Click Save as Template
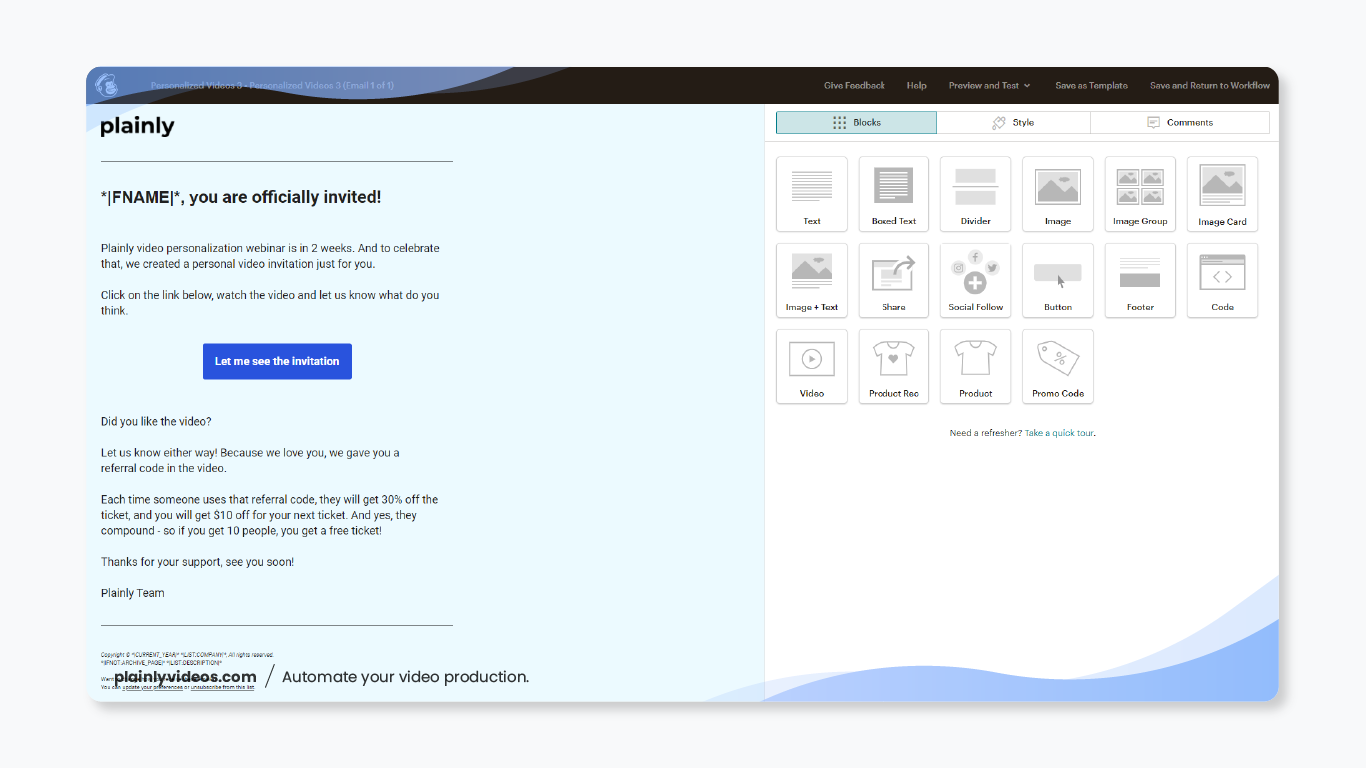 coord(1091,86)
